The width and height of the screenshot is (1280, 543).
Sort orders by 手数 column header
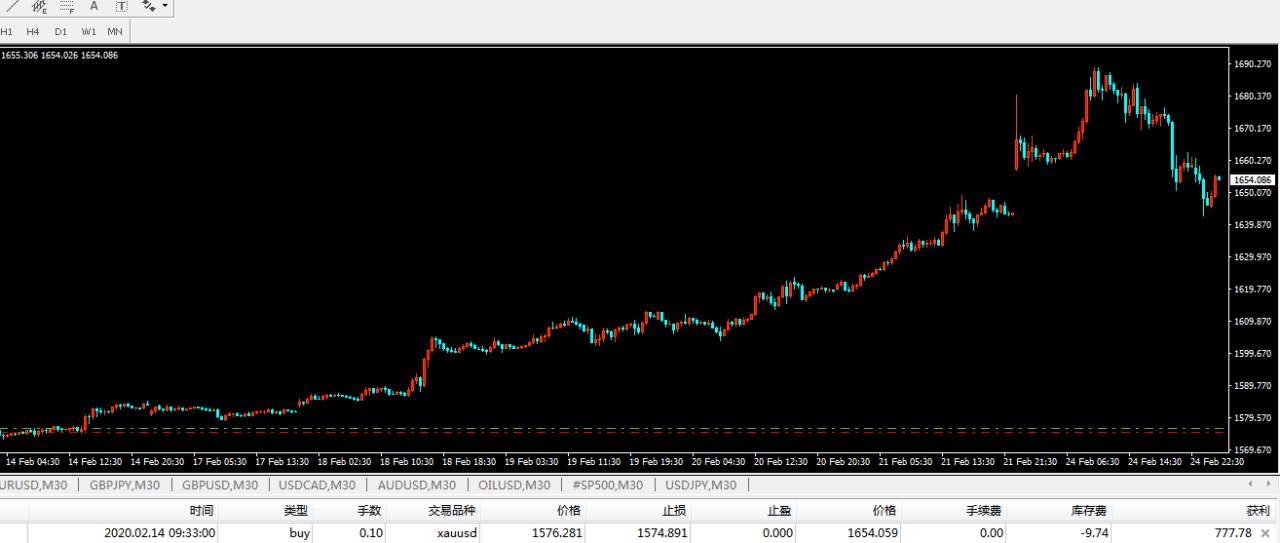coord(369,510)
